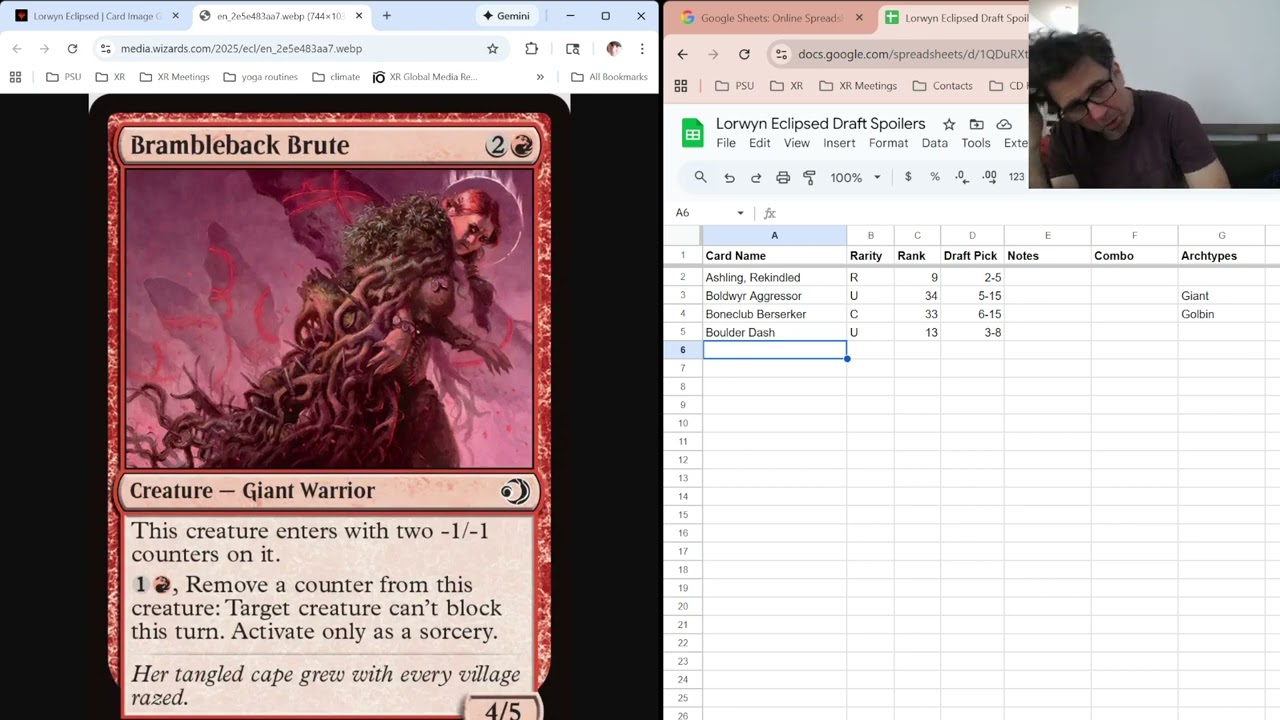Open the yoga routines bookmark folder
The height and width of the screenshot is (720, 1280).
pos(260,76)
